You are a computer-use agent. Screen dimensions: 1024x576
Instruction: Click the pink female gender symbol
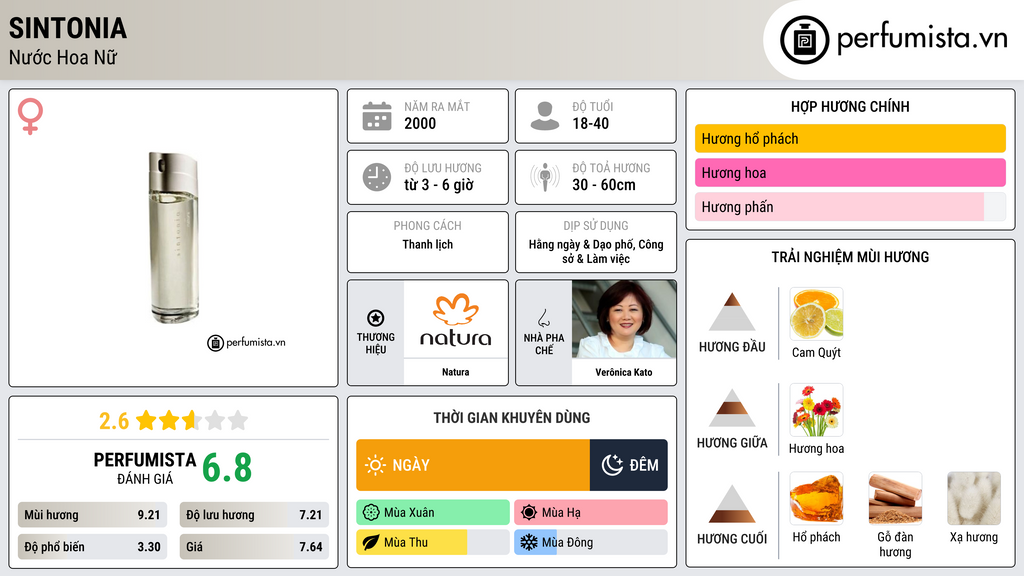click(30, 116)
